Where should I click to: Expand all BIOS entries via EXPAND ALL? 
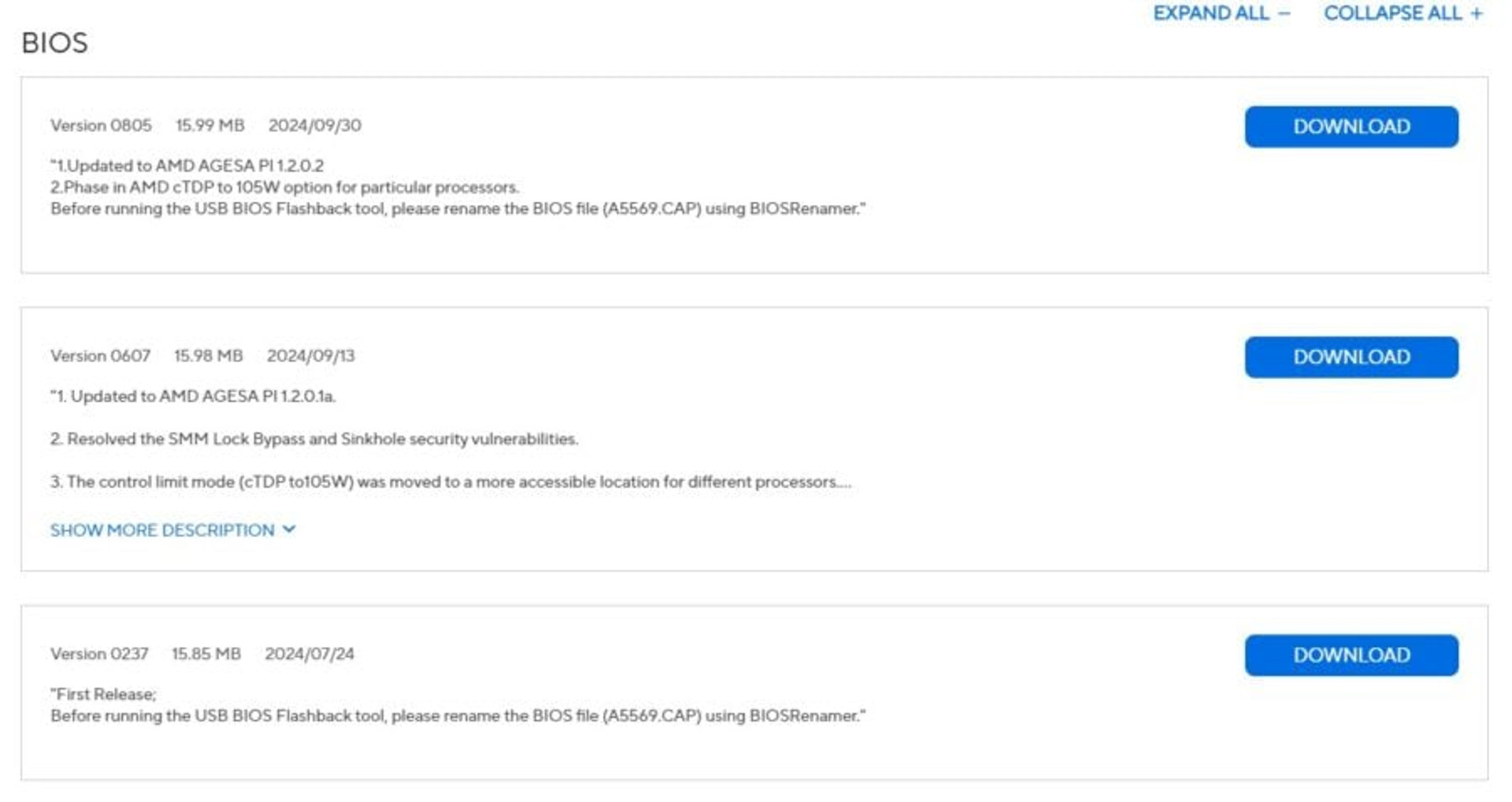pos(1221,13)
